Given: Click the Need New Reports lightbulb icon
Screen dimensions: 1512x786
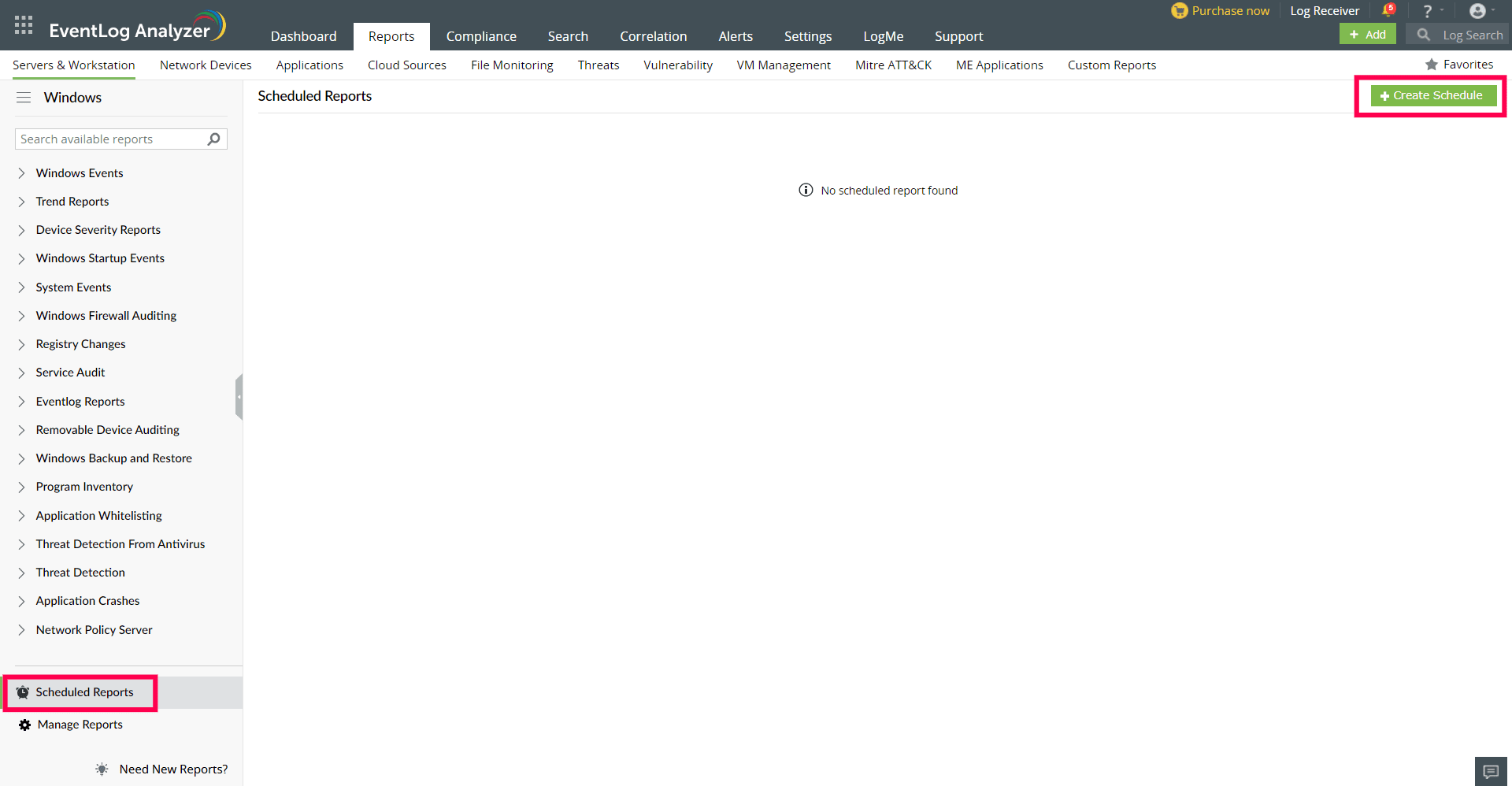Looking at the screenshot, I should (x=102, y=769).
